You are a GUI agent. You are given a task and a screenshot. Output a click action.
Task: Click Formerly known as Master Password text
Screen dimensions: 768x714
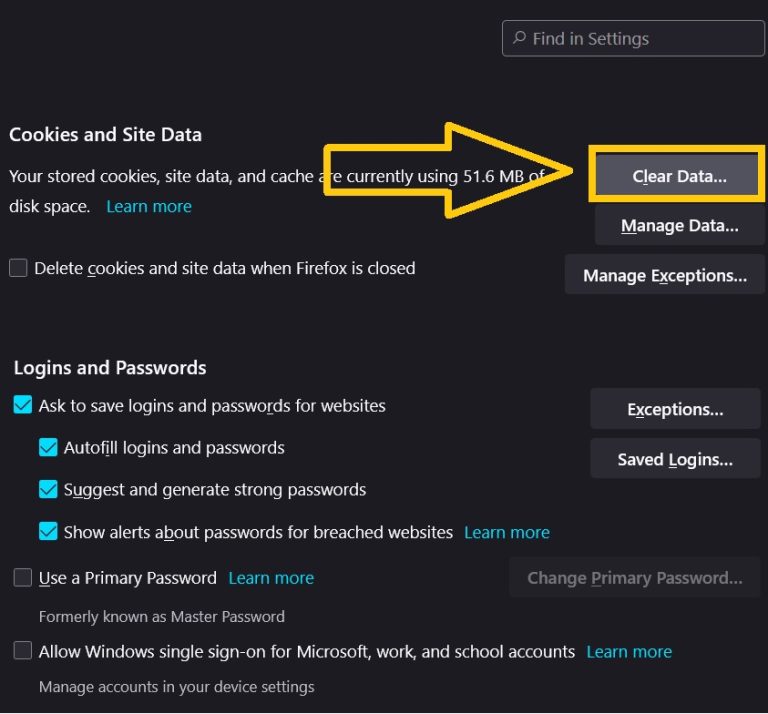click(x=162, y=616)
